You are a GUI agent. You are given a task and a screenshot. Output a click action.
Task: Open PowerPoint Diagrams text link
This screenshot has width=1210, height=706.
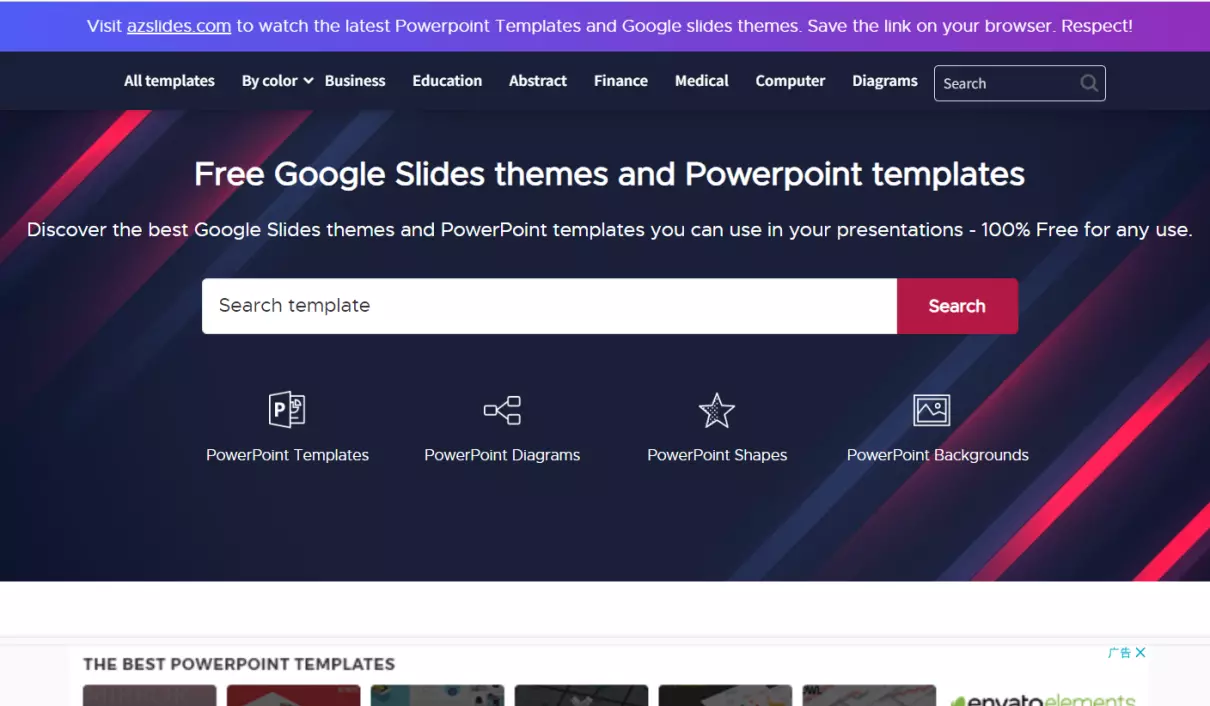(502, 455)
